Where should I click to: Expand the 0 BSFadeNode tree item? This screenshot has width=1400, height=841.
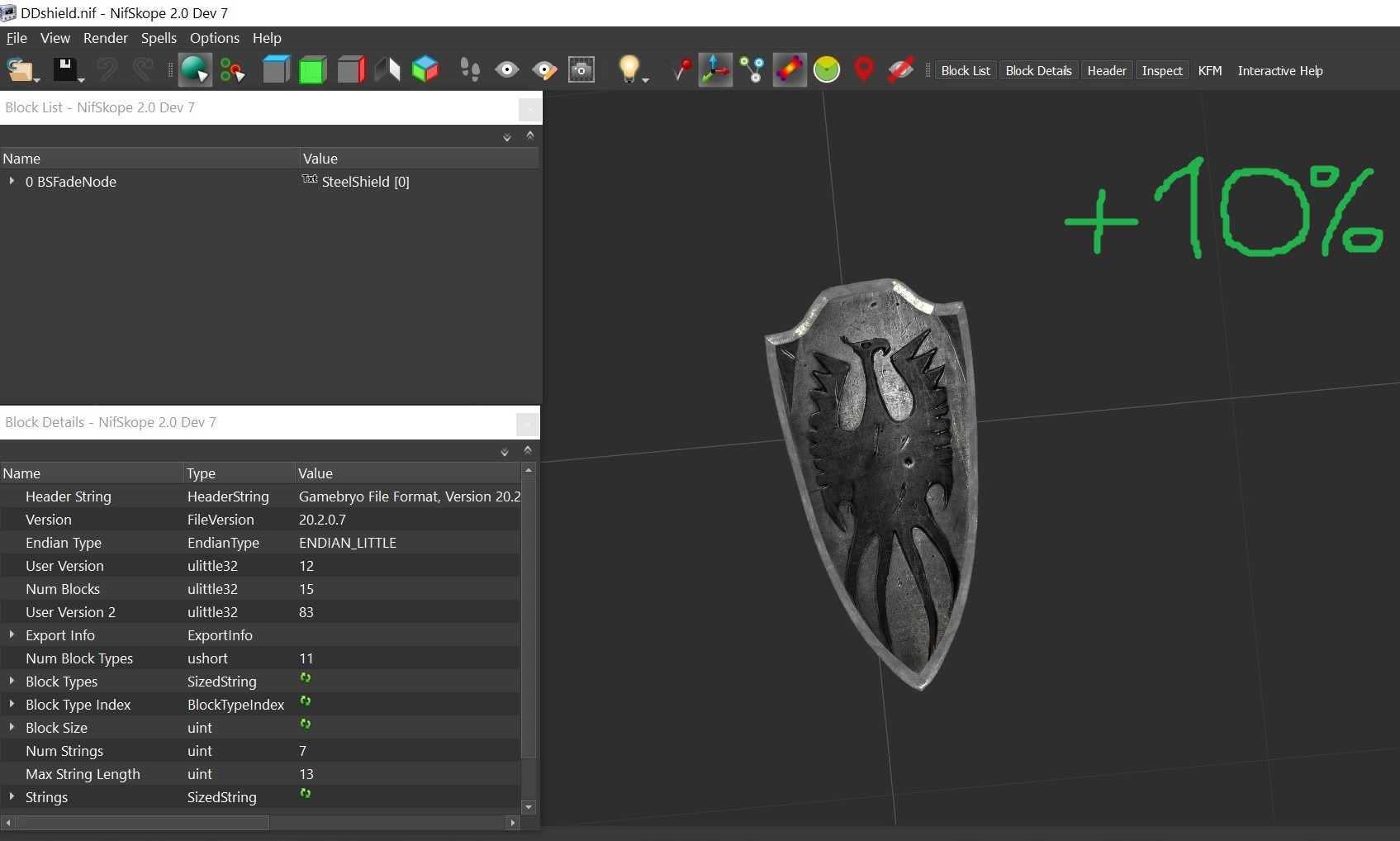12,181
